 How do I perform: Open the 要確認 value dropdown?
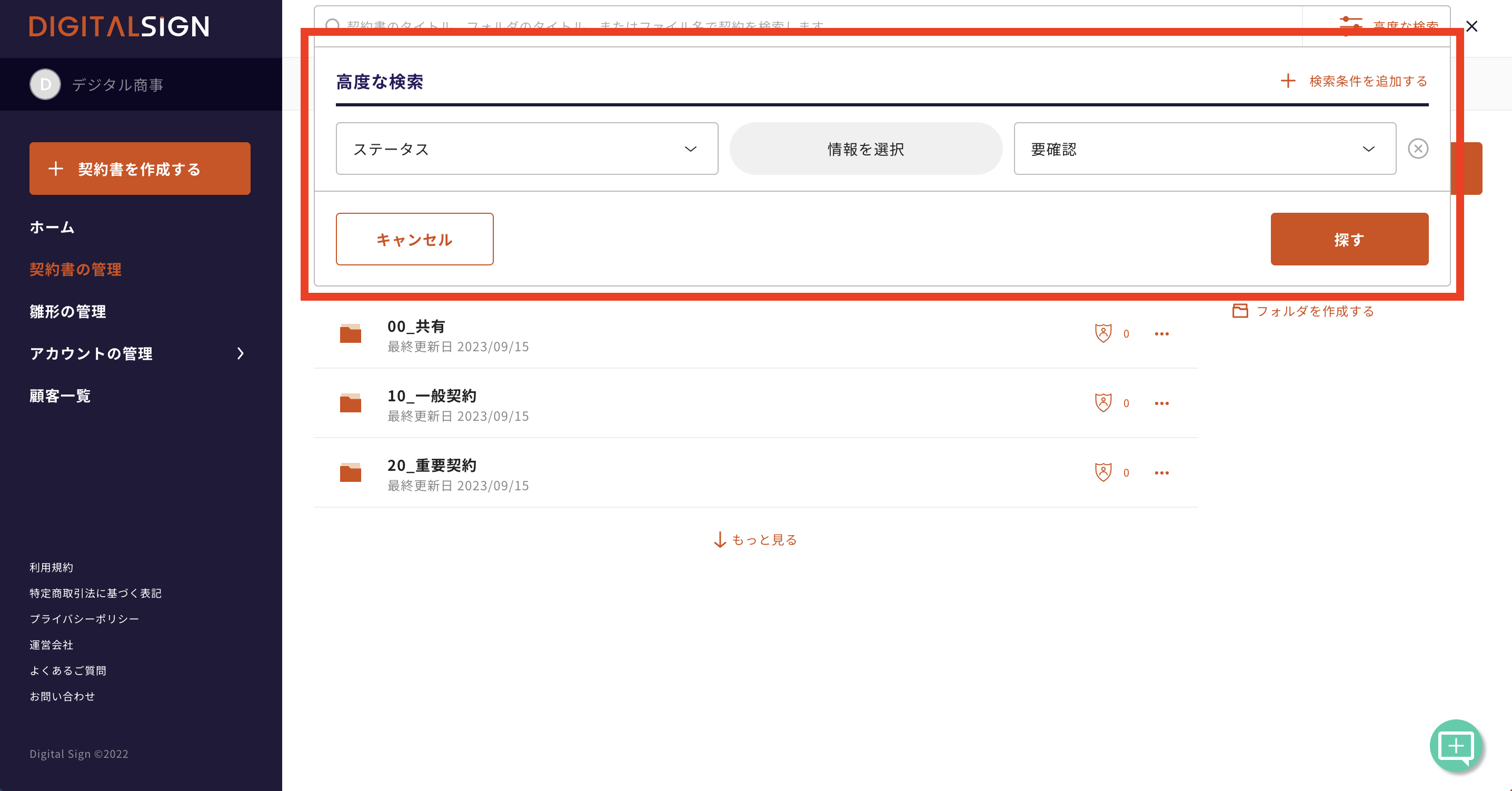(x=1204, y=149)
